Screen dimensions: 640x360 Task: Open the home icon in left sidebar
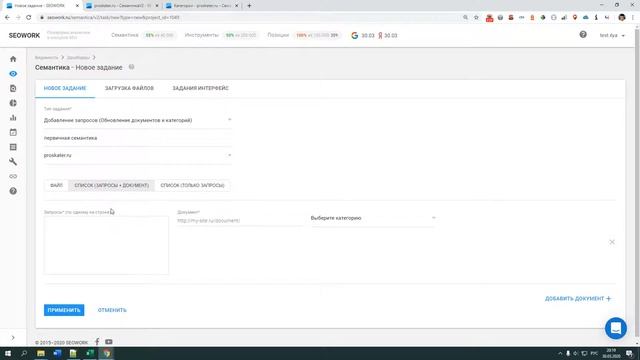(x=13, y=59)
